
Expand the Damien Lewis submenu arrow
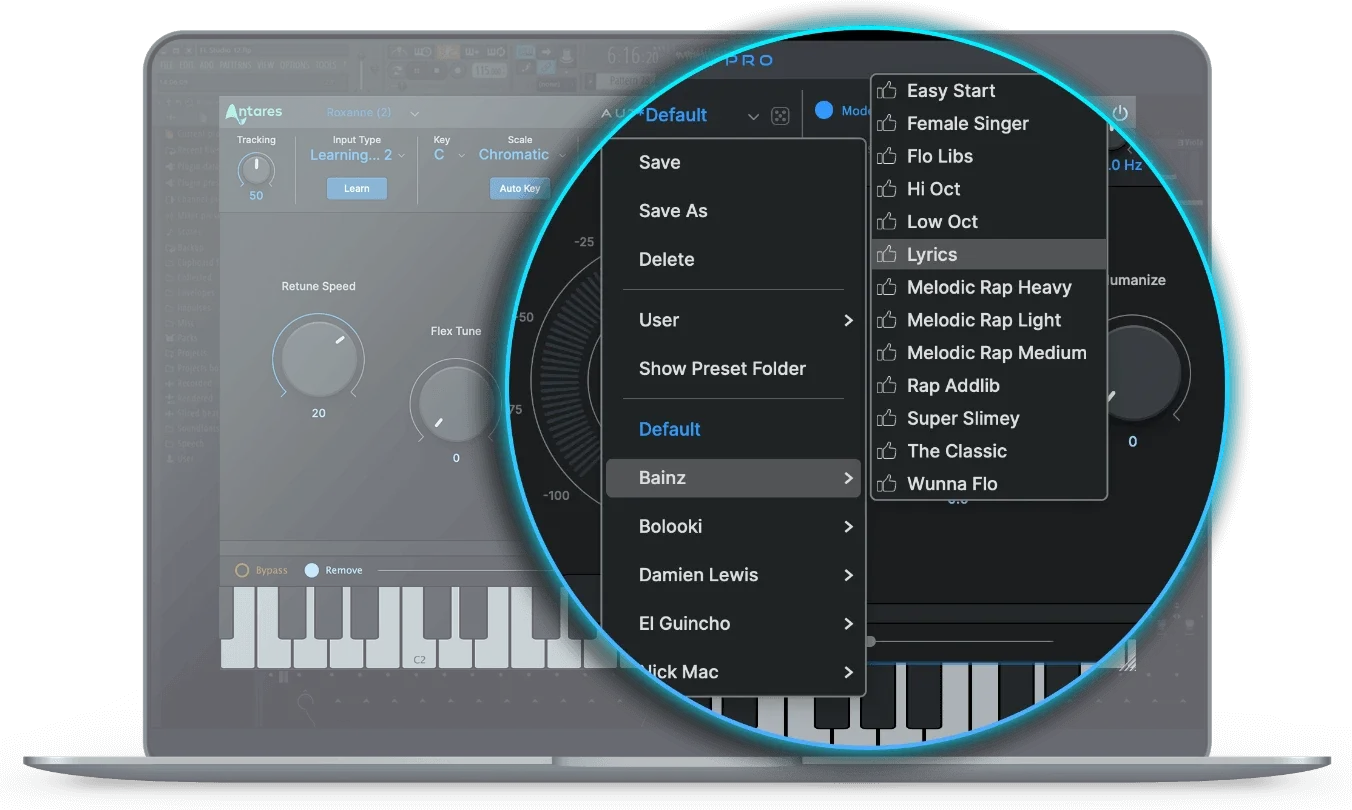(x=848, y=575)
